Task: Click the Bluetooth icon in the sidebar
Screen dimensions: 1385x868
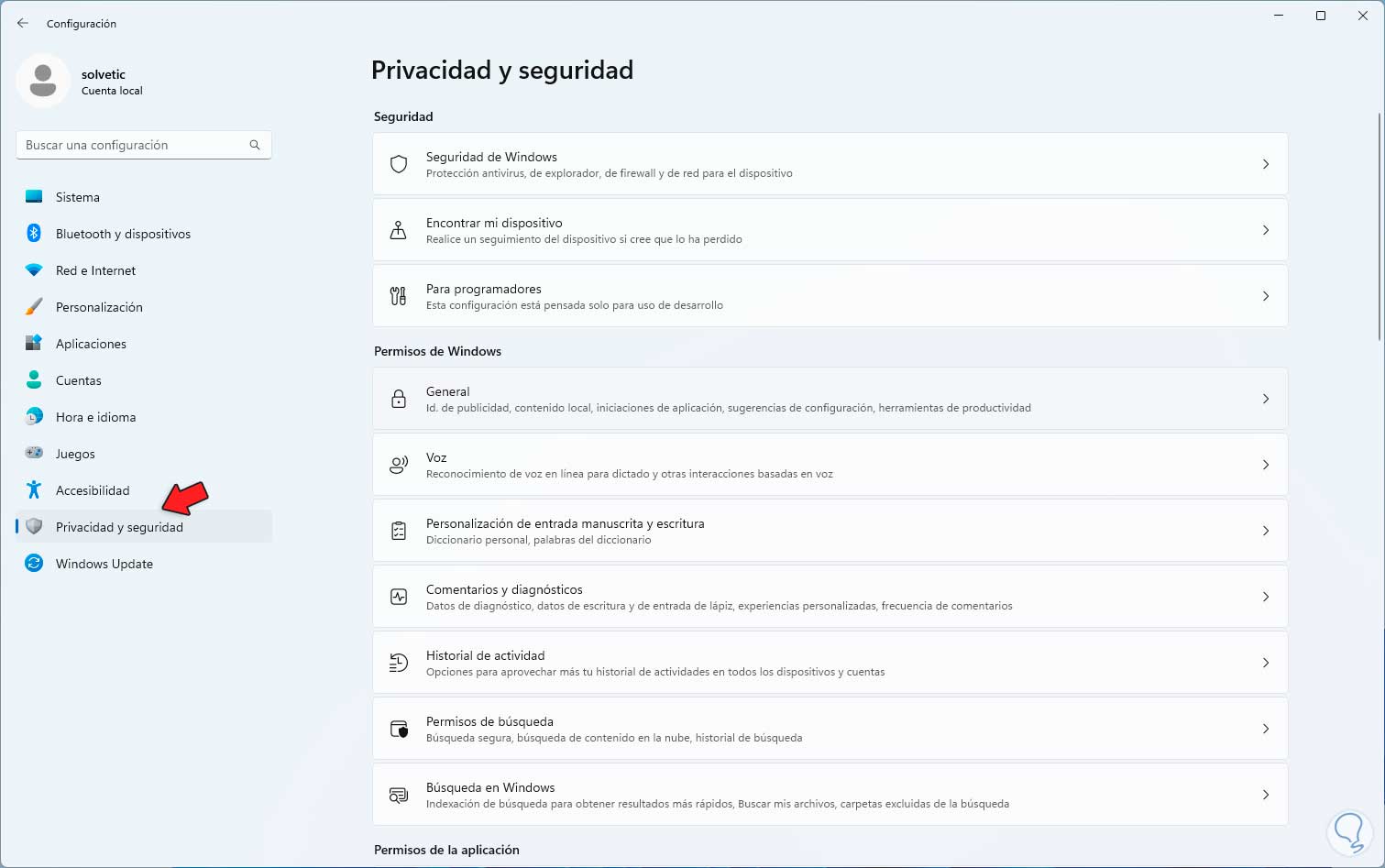Action: (x=34, y=234)
